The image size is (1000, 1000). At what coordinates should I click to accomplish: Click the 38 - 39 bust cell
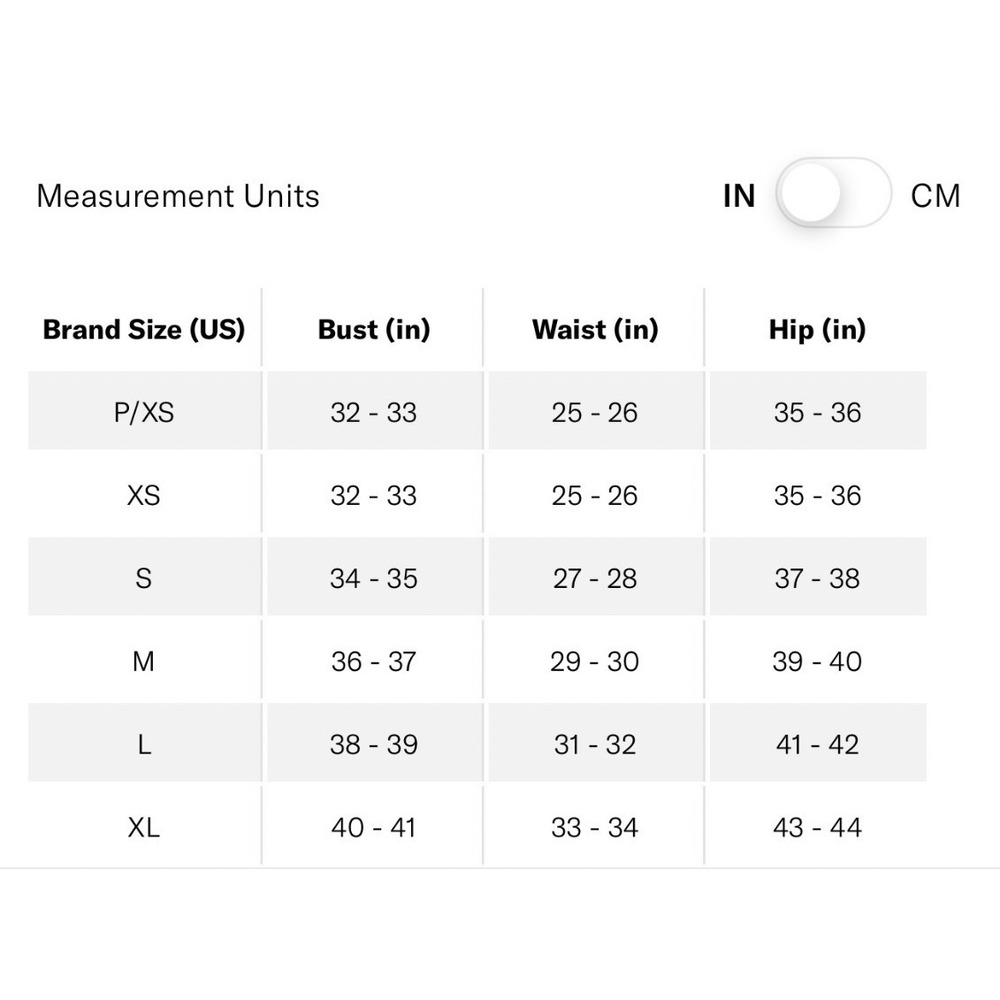[x=374, y=744]
